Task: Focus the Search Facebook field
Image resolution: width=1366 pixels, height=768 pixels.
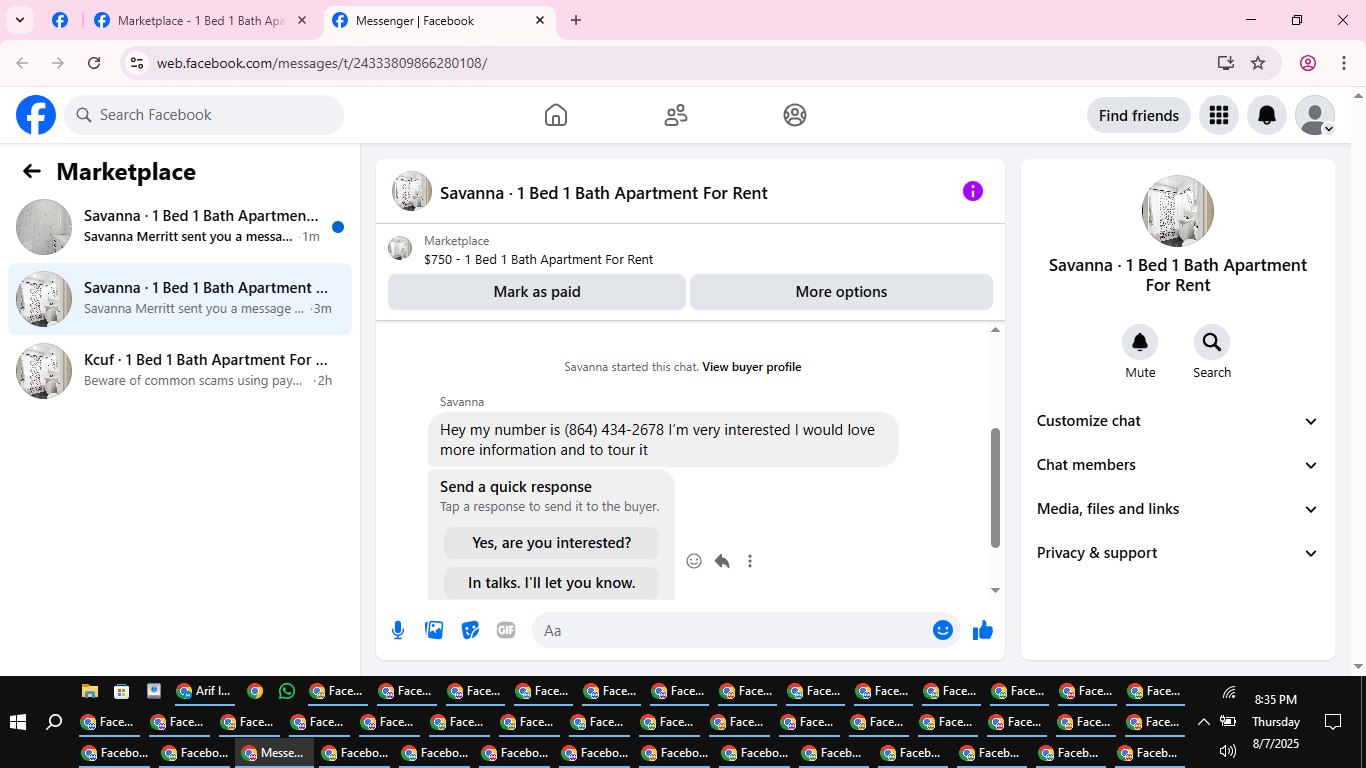Action: tap(204, 115)
